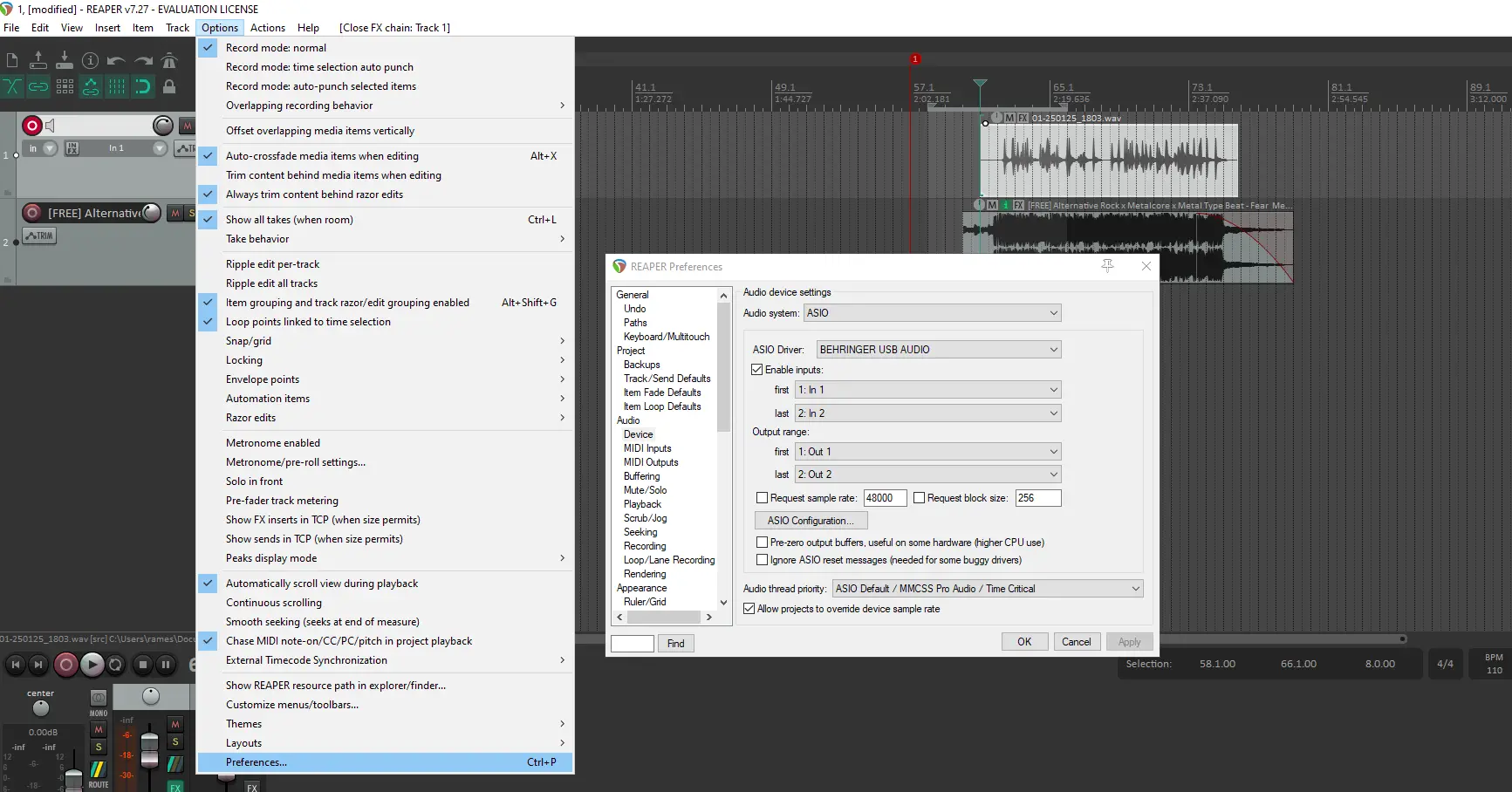
Task: Toggle snap magnet toolbar icon
Action: (143, 85)
